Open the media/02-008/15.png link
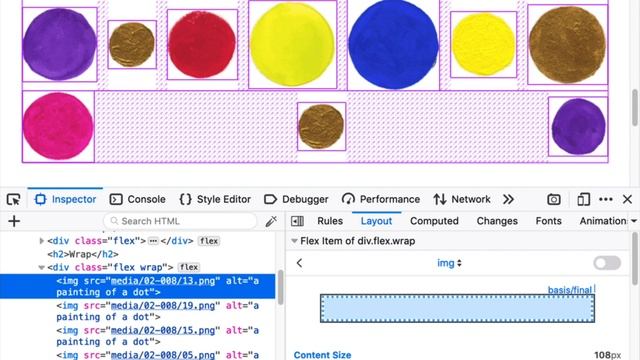The height and width of the screenshot is (360, 640). pyautogui.click(x=163, y=330)
